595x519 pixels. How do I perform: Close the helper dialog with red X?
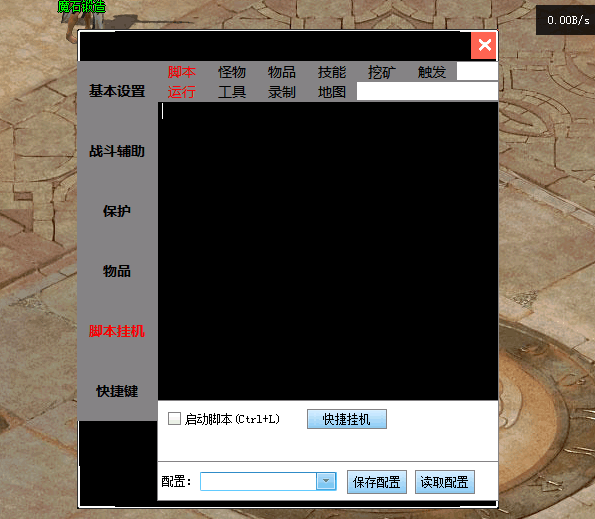(x=484, y=46)
